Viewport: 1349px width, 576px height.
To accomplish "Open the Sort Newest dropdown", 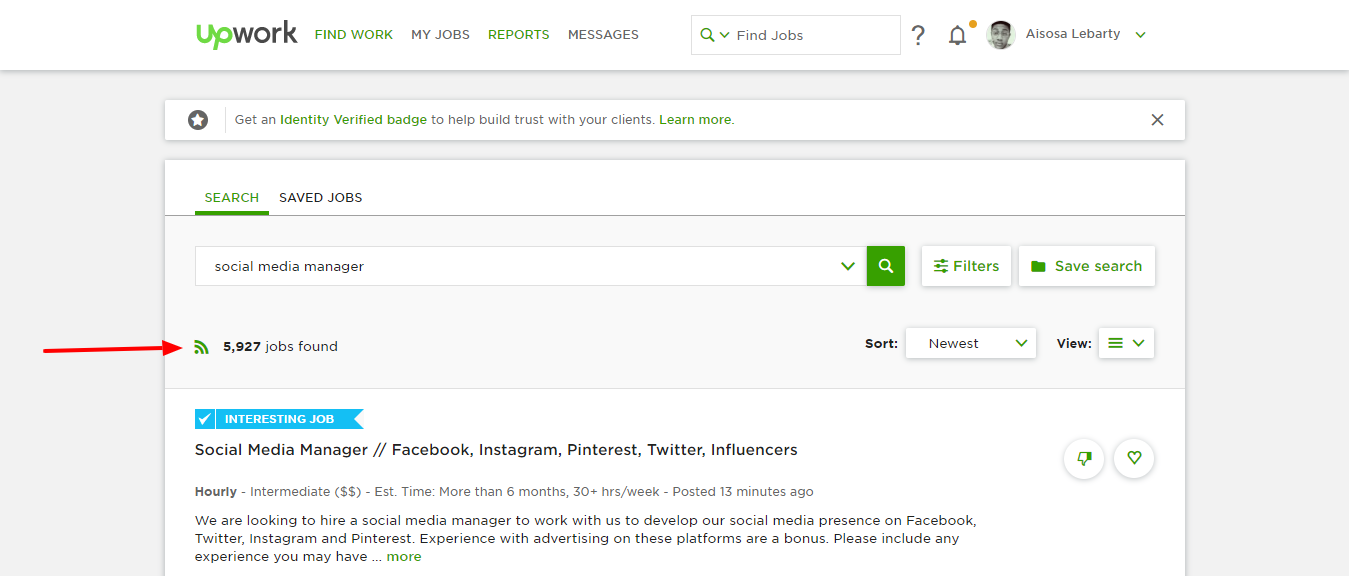I will pyautogui.click(x=970, y=343).
